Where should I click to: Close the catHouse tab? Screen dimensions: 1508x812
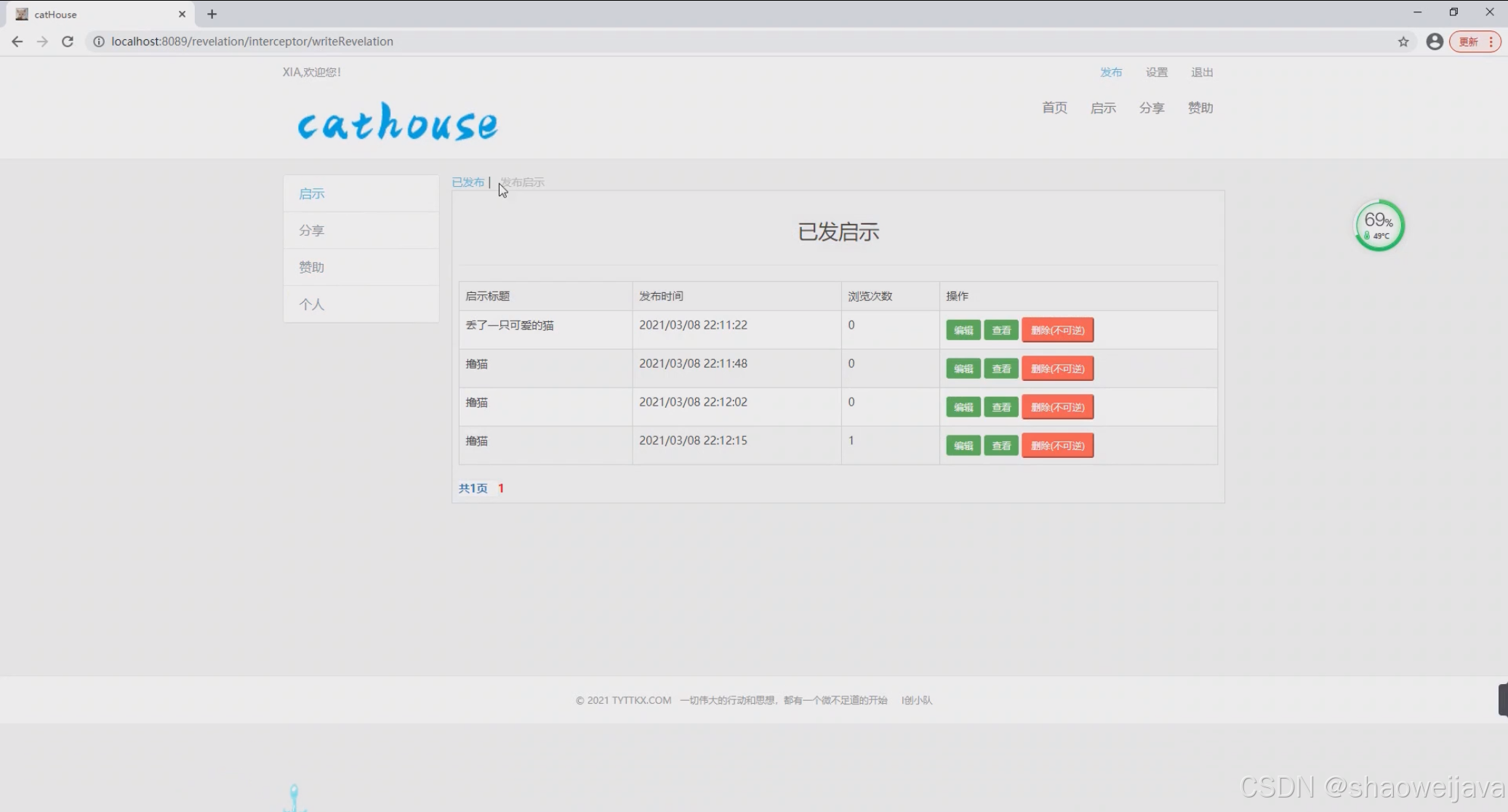[x=182, y=14]
